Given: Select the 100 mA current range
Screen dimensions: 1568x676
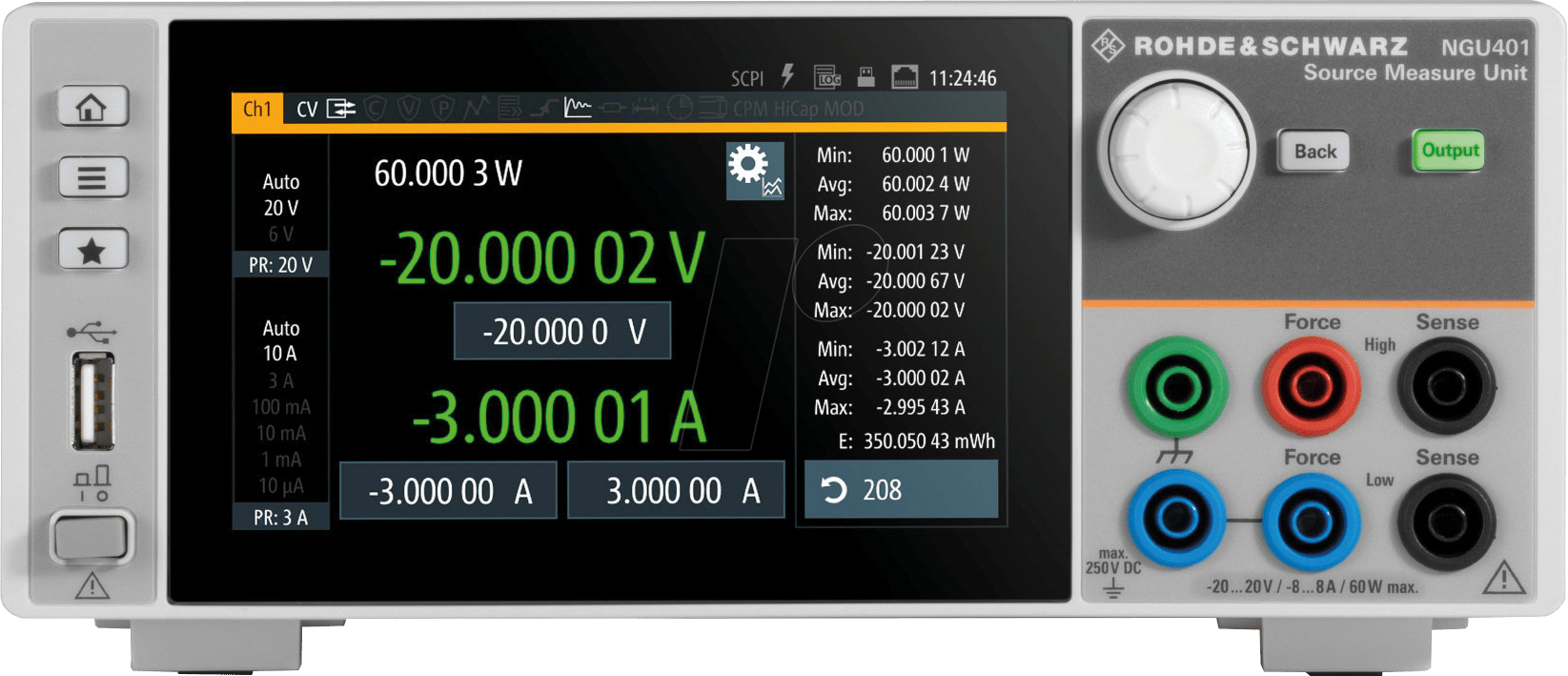Looking at the screenshot, I should pos(281,407).
